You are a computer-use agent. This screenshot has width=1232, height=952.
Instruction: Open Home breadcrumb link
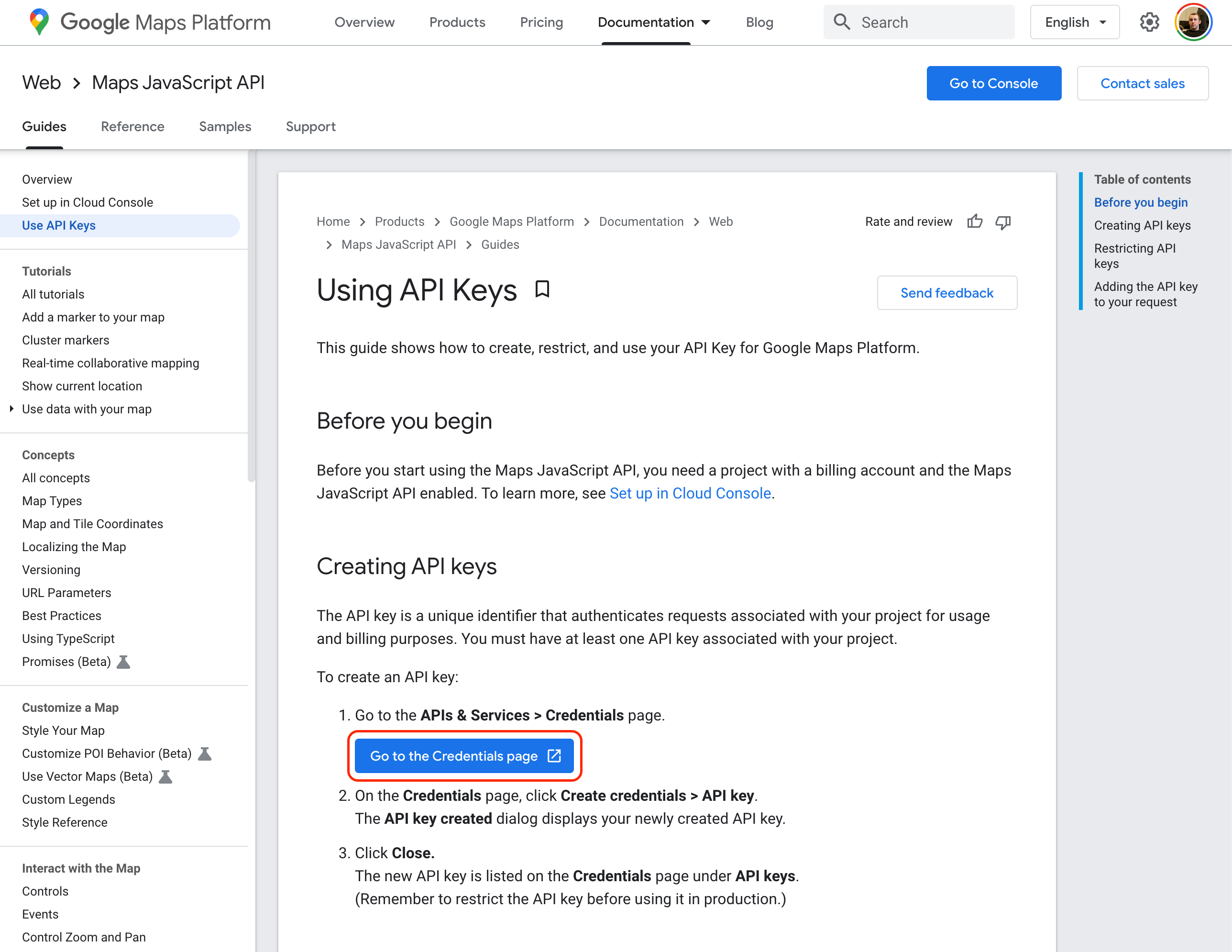point(333,222)
